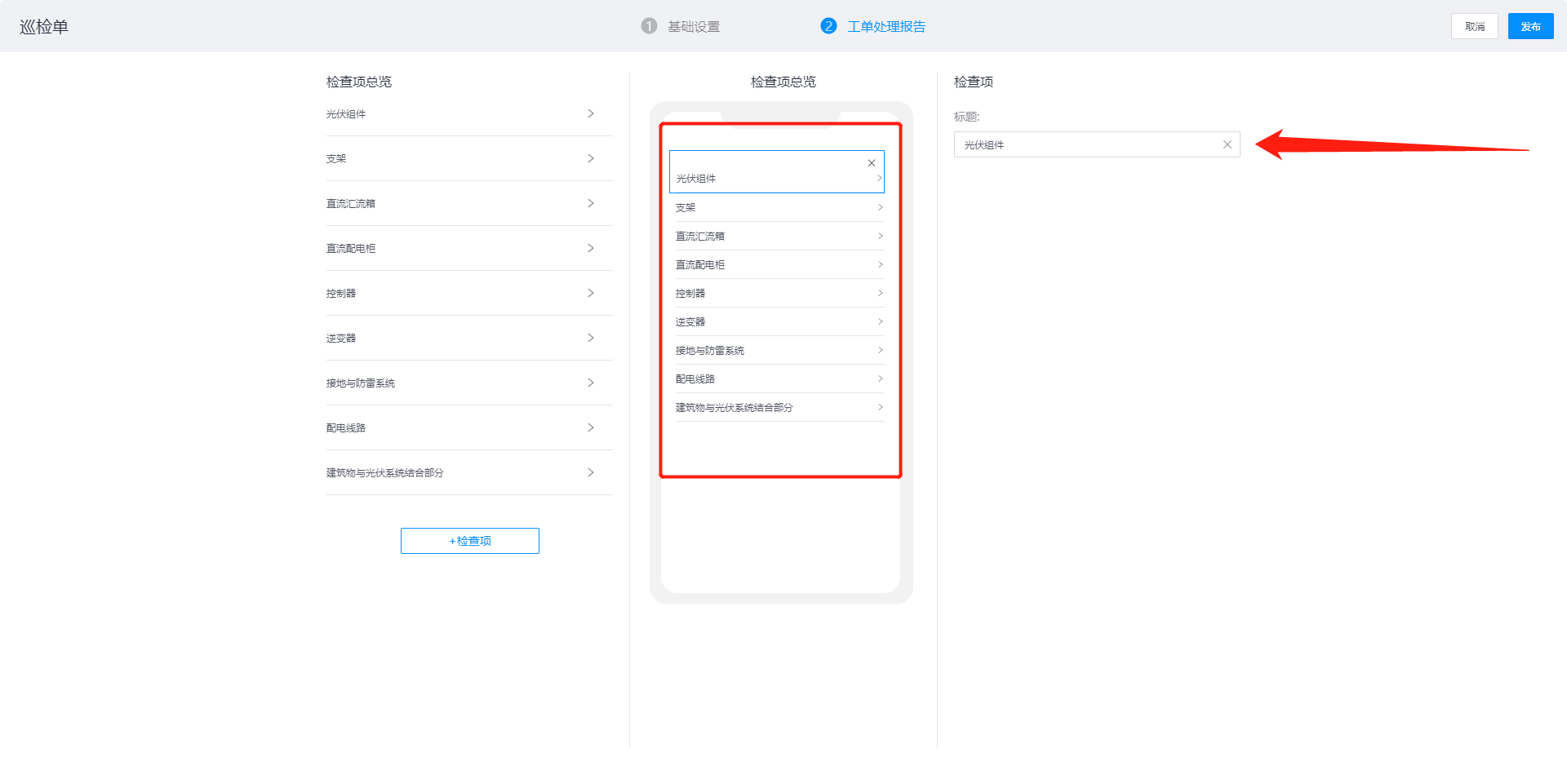Screen dimensions: 1567x784
Task: Switch to 基础设置 step tab
Action: [694, 27]
